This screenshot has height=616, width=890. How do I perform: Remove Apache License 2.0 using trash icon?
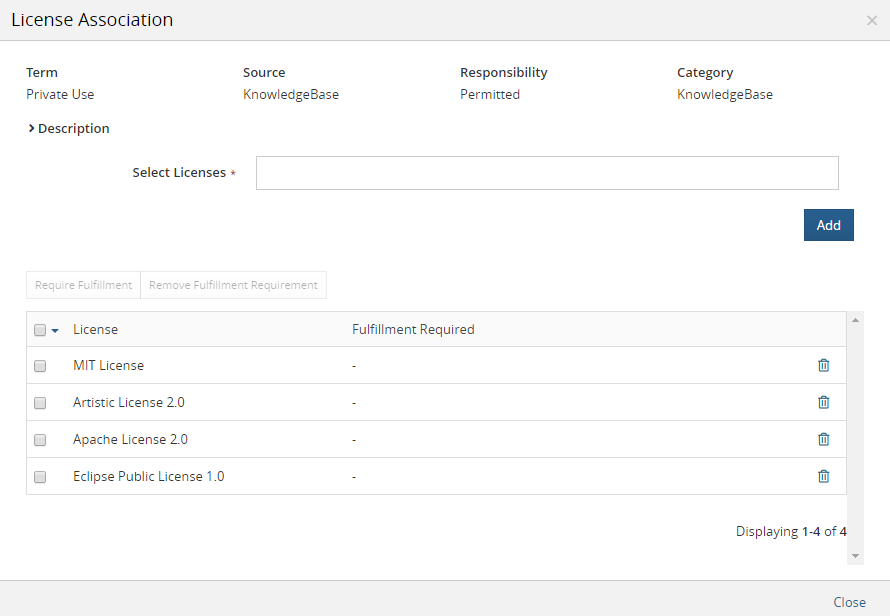click(x=823, y=439)
